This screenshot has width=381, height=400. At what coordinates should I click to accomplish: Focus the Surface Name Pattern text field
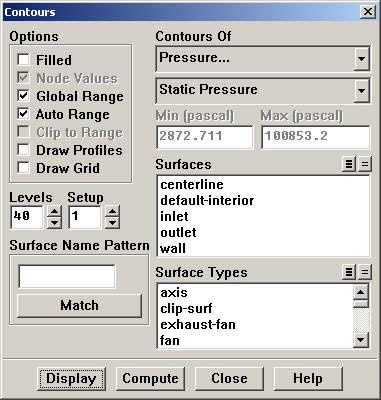click(x=67, y=276)
